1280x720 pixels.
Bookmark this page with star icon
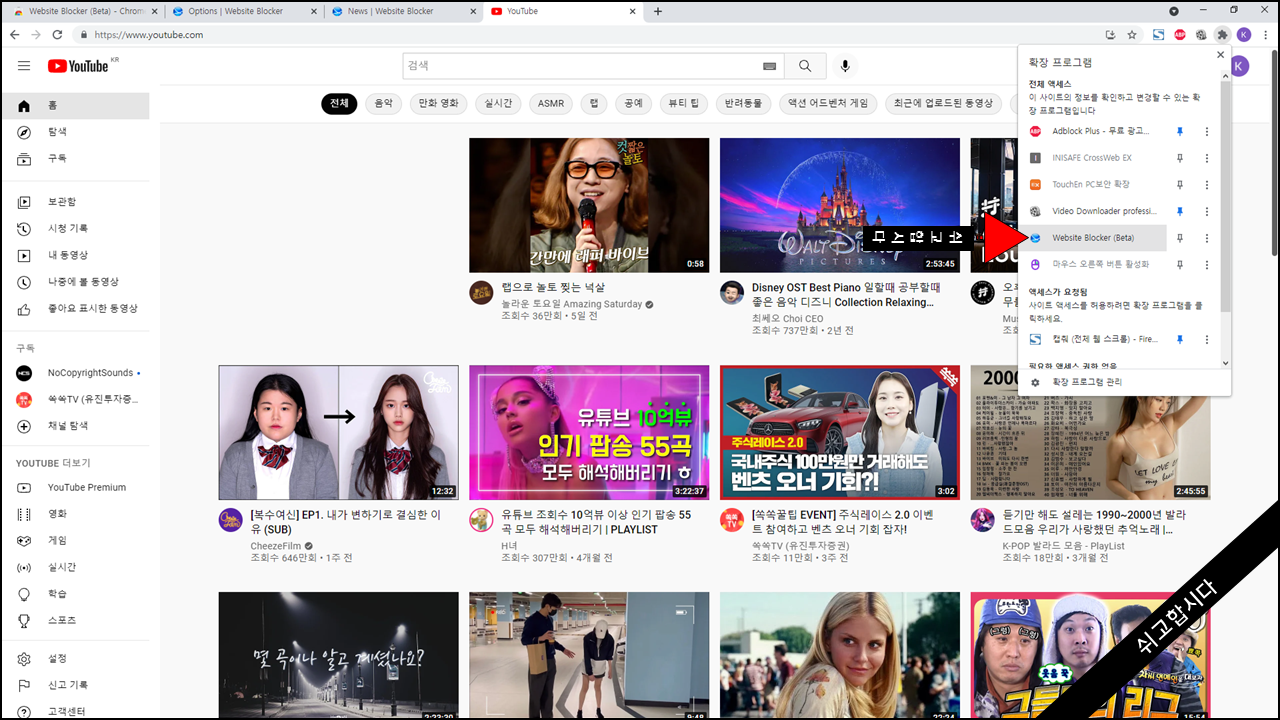click(1132, 35)
